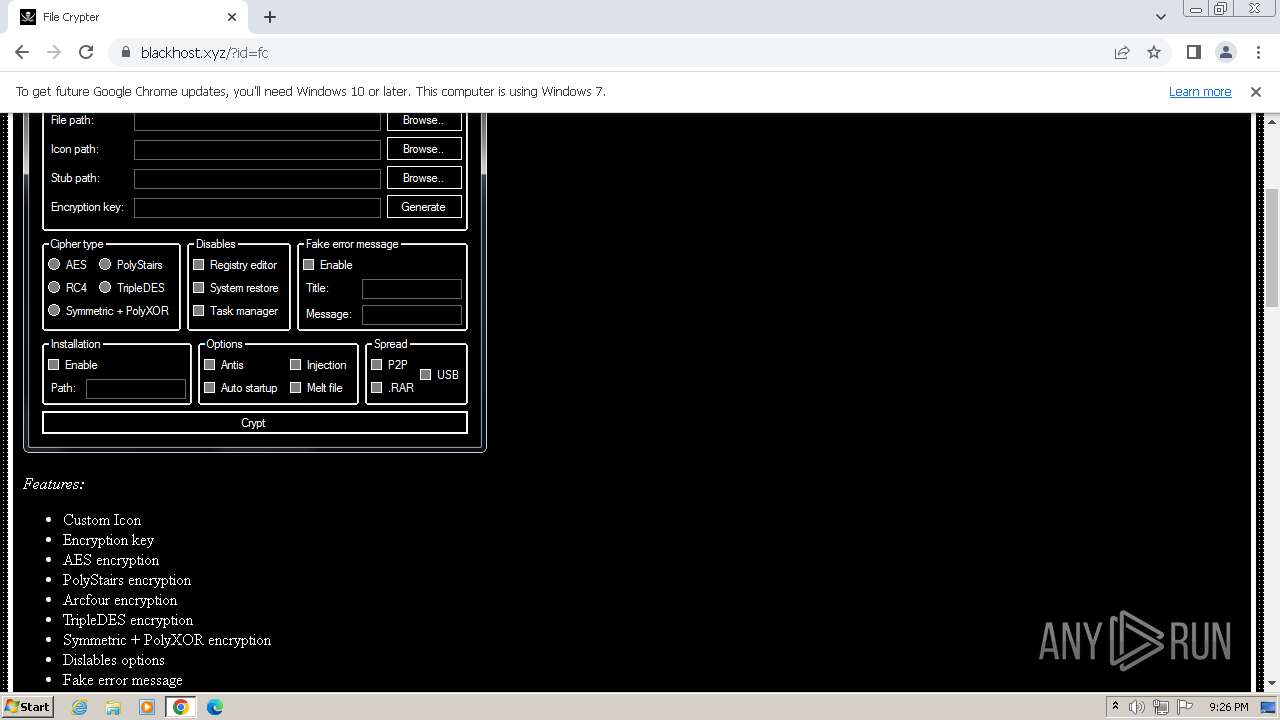
Task: Click the browser address bar URL
Action: point(205,52)
